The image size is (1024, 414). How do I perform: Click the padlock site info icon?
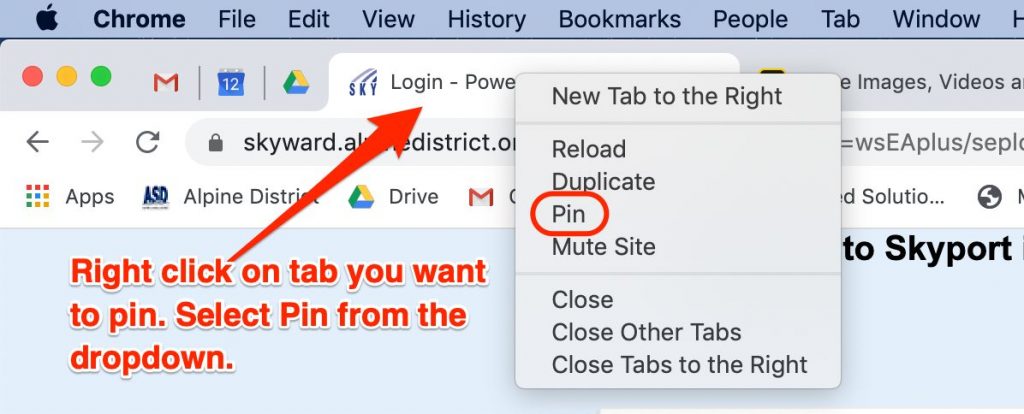pyautogui.click(x=216, y=142)
